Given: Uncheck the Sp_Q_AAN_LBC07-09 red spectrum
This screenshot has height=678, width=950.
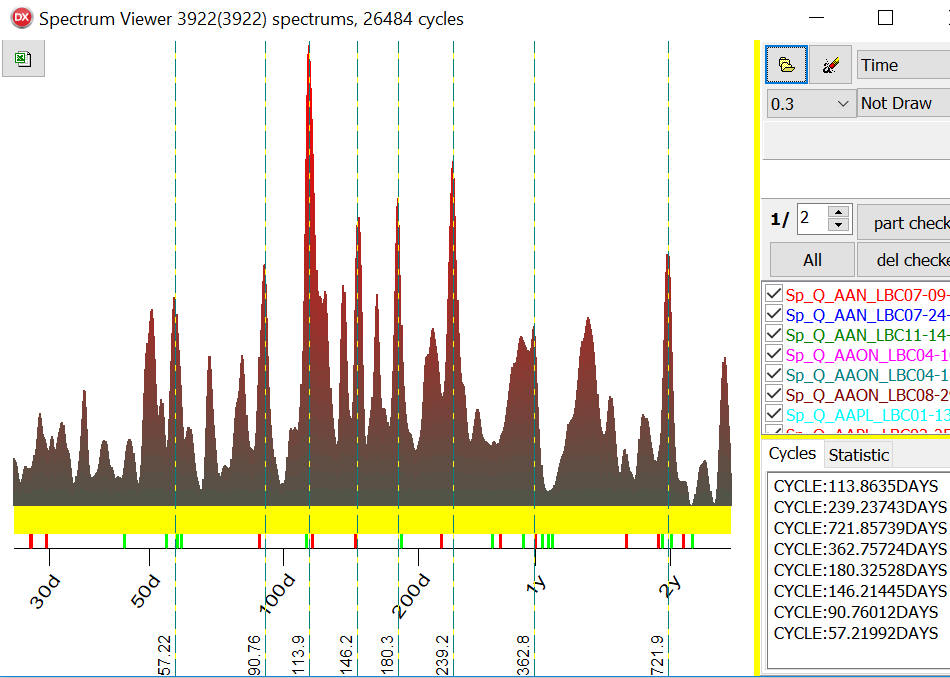Looking at the screenshot, I should pos(774,294).
